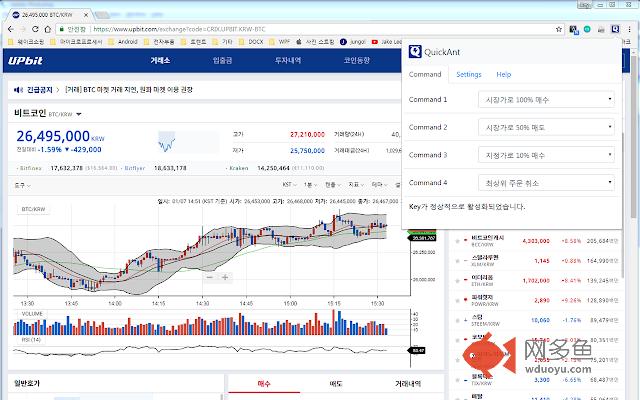Favorite the POWR/KRW row star
The image size is (640, 400).
[457, 301]
